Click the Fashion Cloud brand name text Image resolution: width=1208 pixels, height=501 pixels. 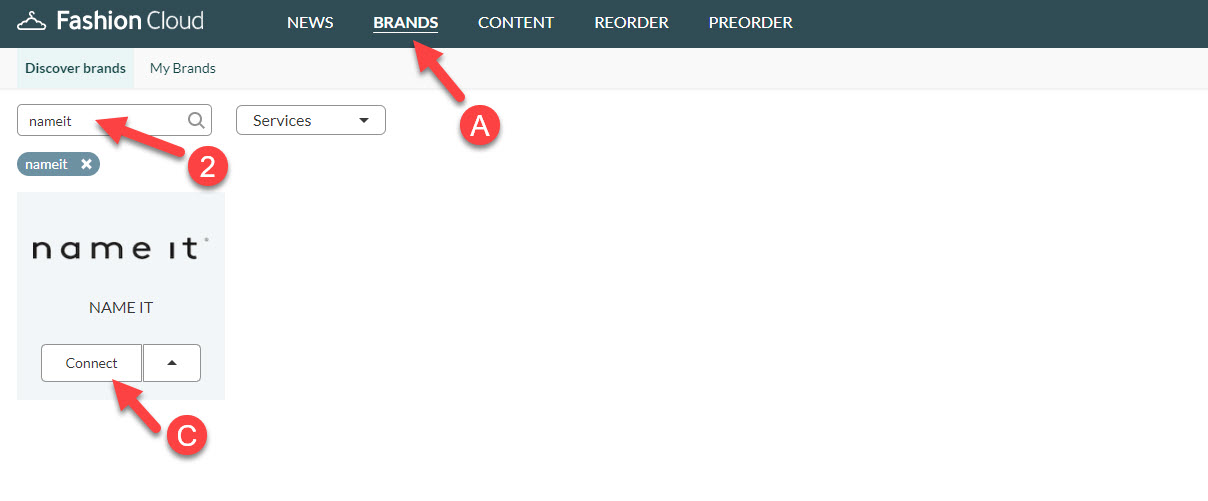click(x=130, y=21)
